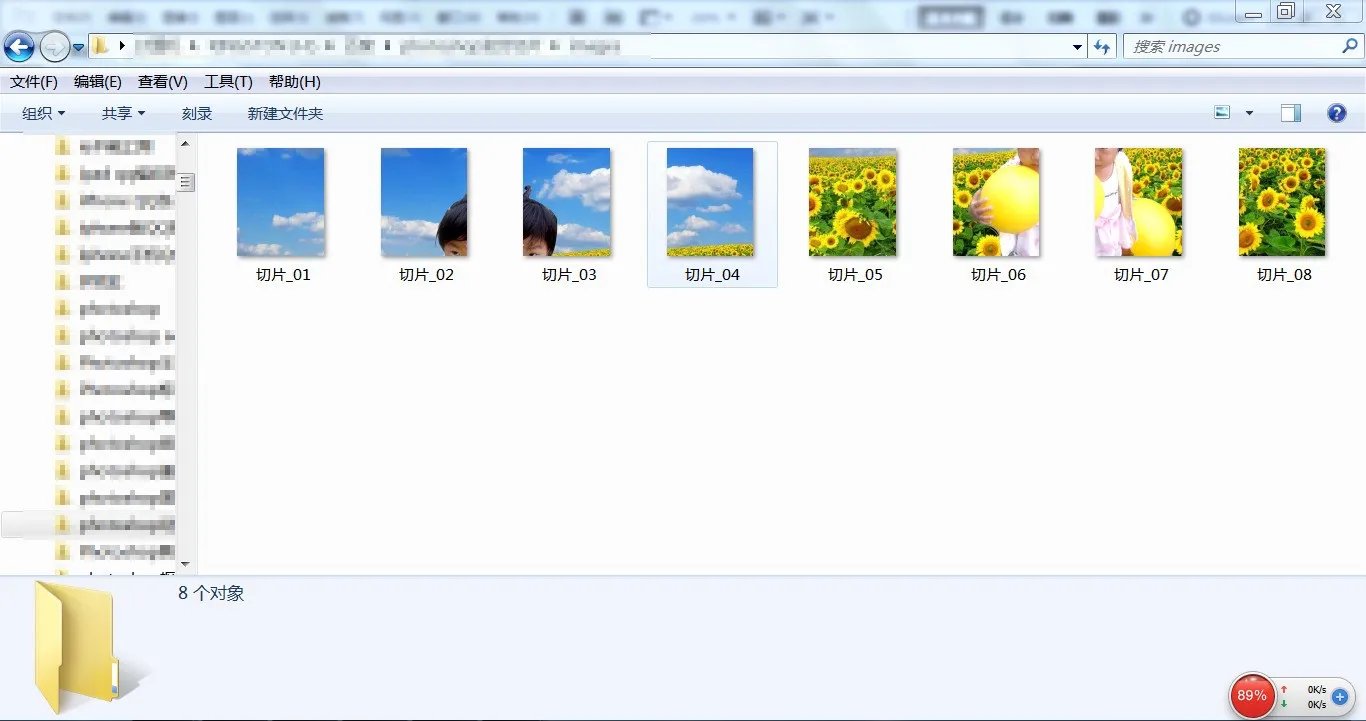Click the 搜索 images search field

(x=1230, y=47)
